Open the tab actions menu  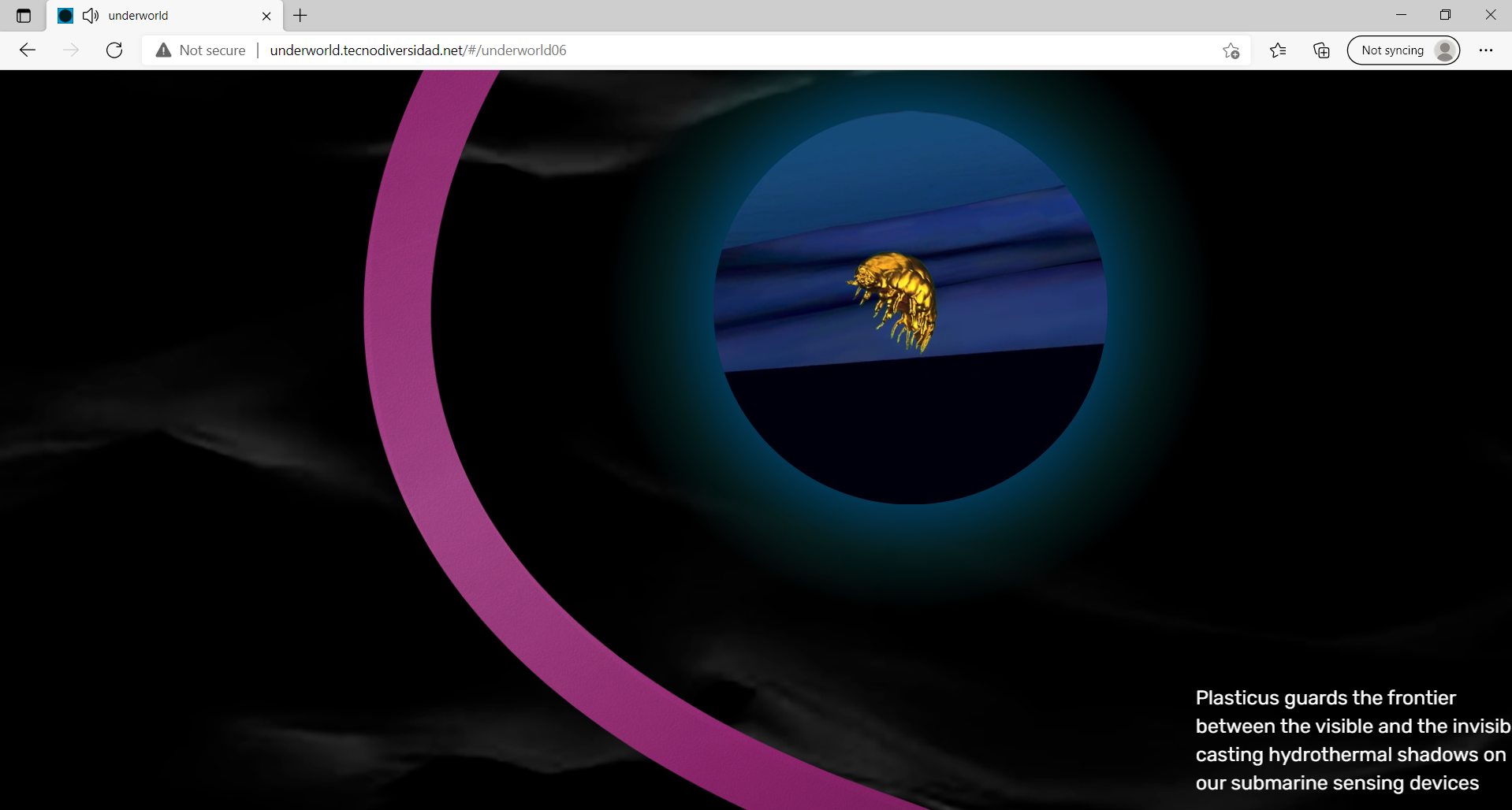click(23, 16)
